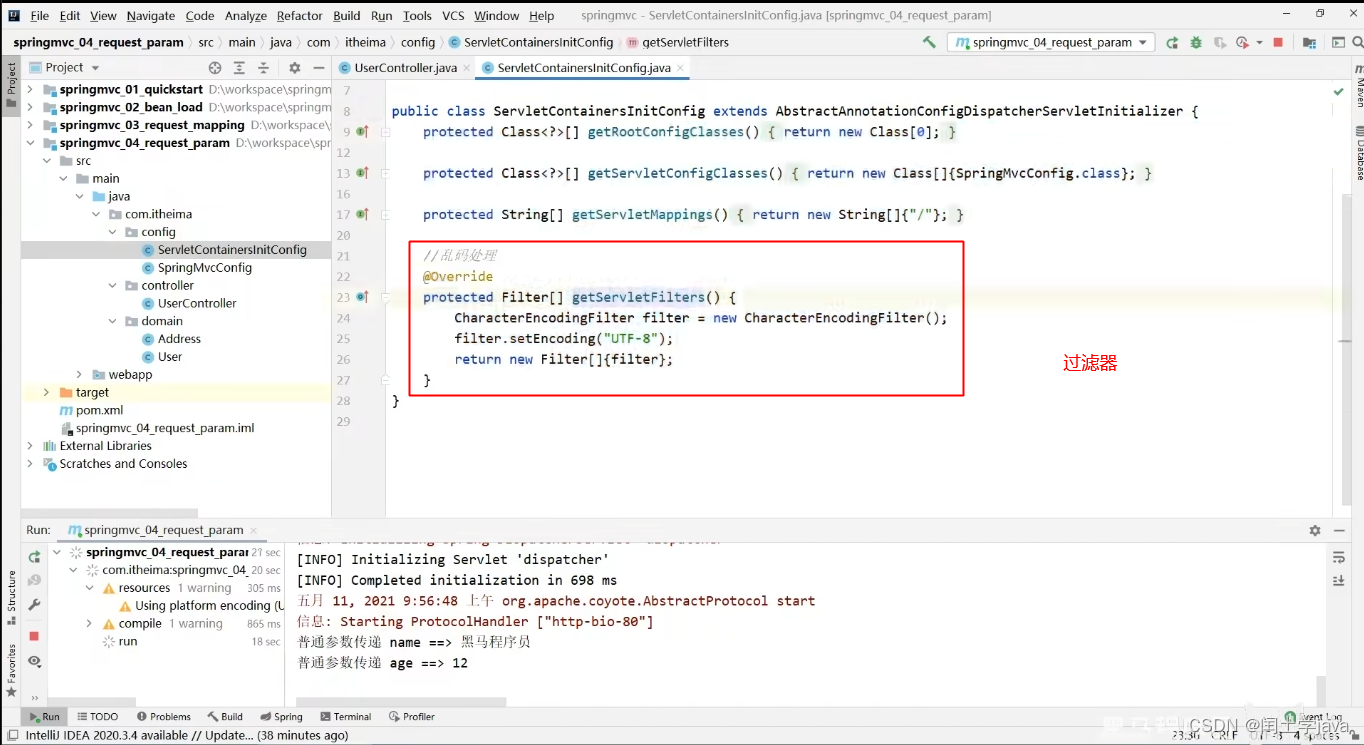
Task: Open the TODO tool window tab
Action: pyautogui.click(x=97, y=716)
